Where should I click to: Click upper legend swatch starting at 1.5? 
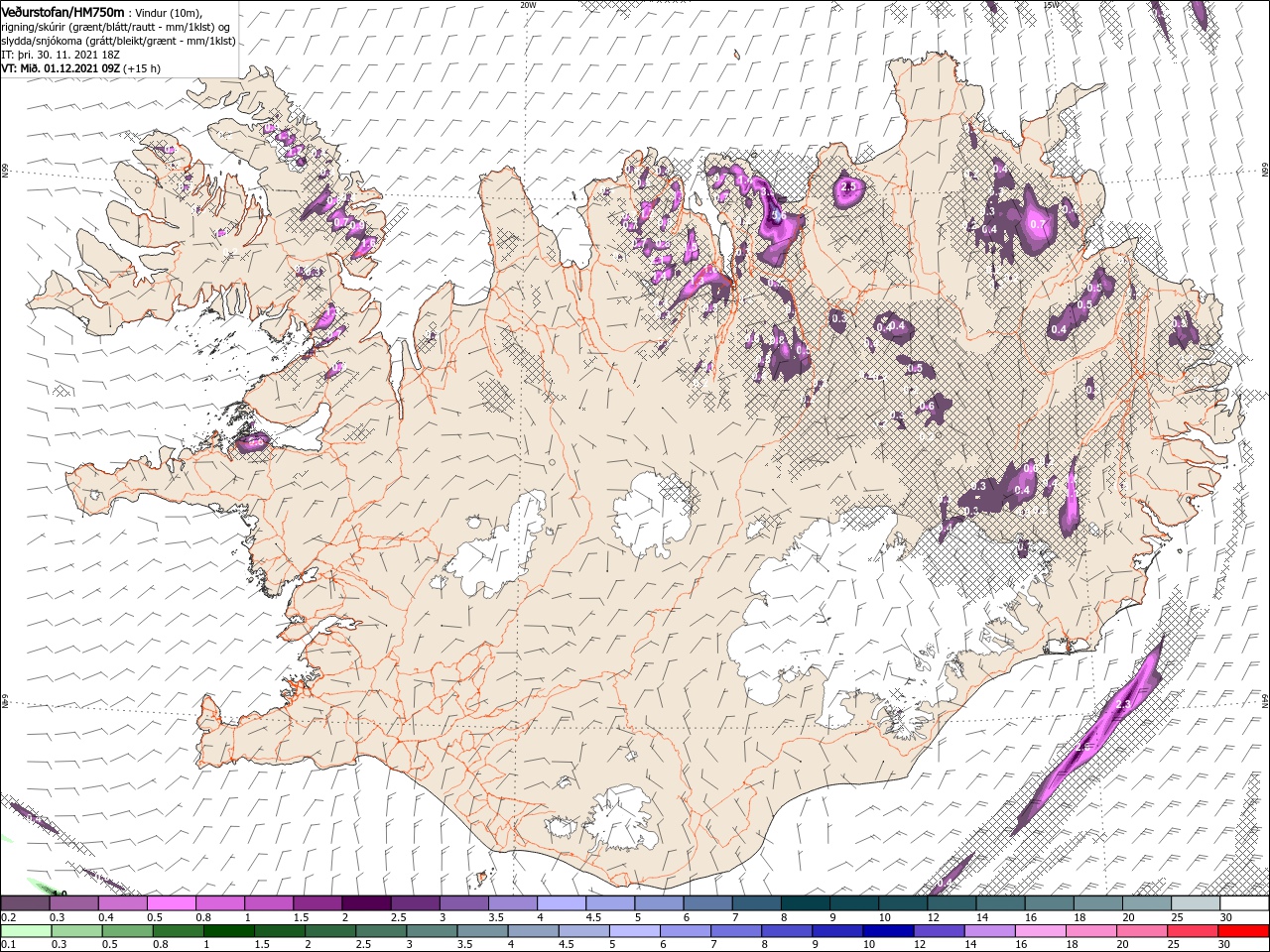[x=317, y=903]
